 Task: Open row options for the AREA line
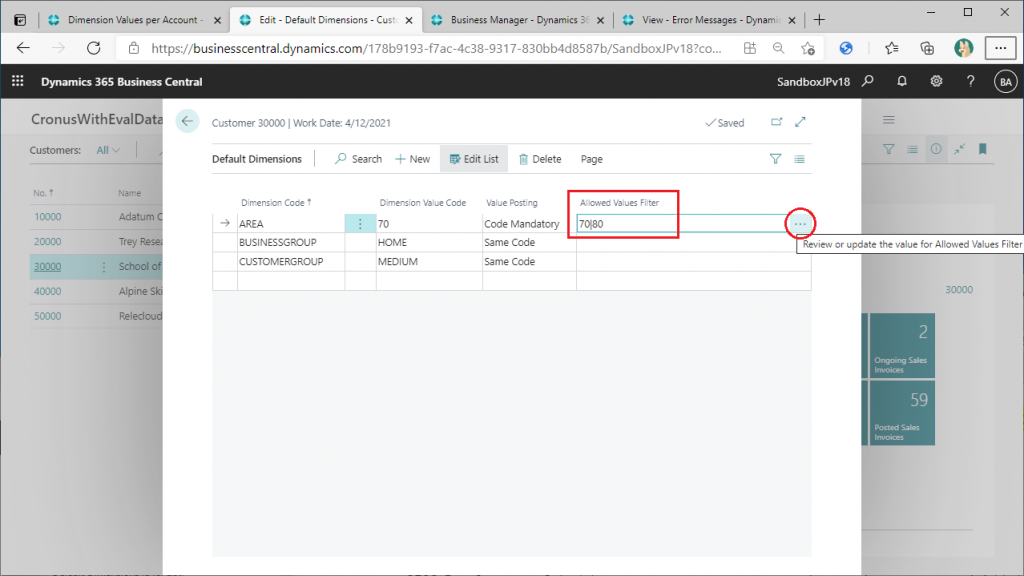360,223
